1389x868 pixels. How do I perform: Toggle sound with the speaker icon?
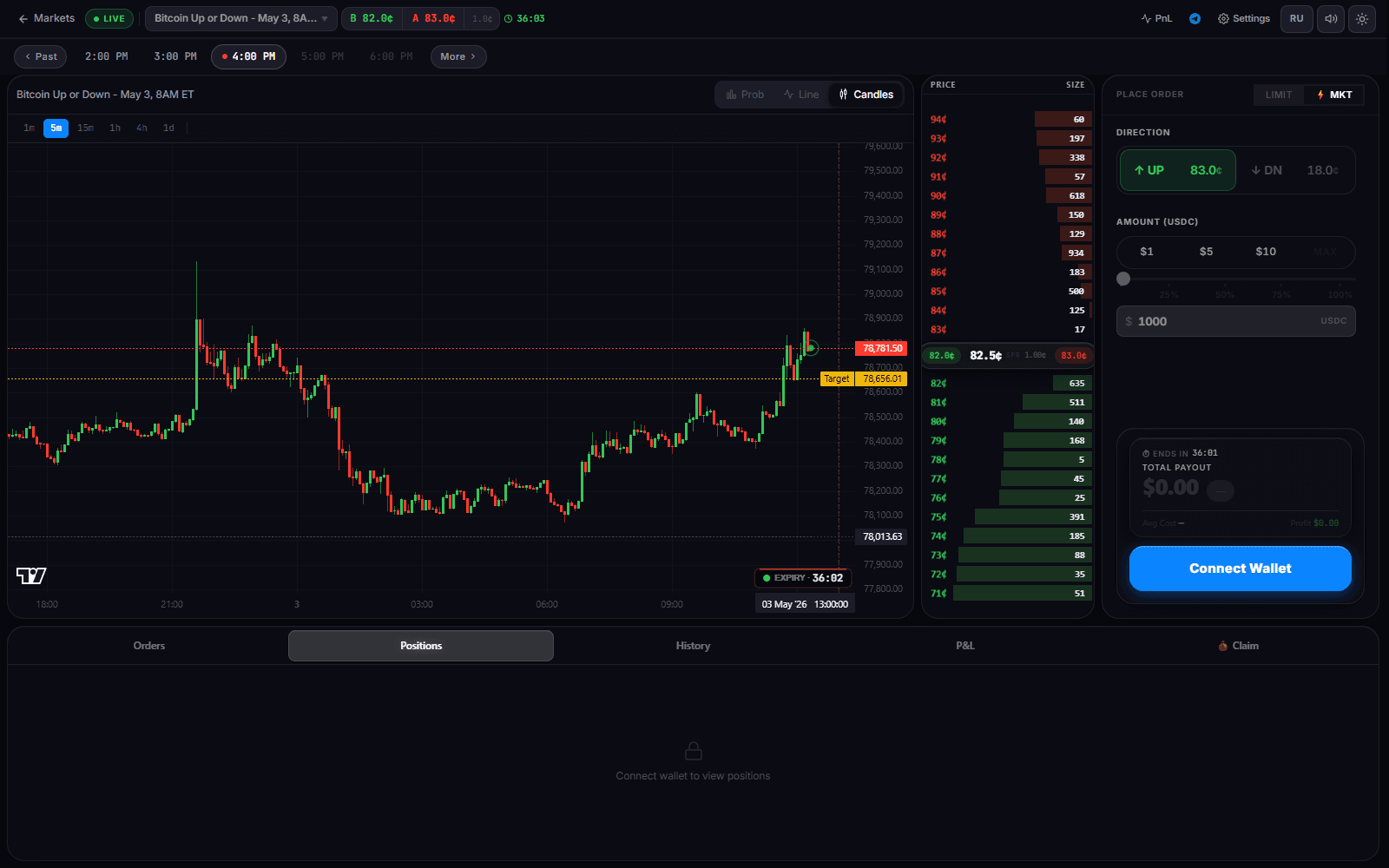tap(1331, 18)
